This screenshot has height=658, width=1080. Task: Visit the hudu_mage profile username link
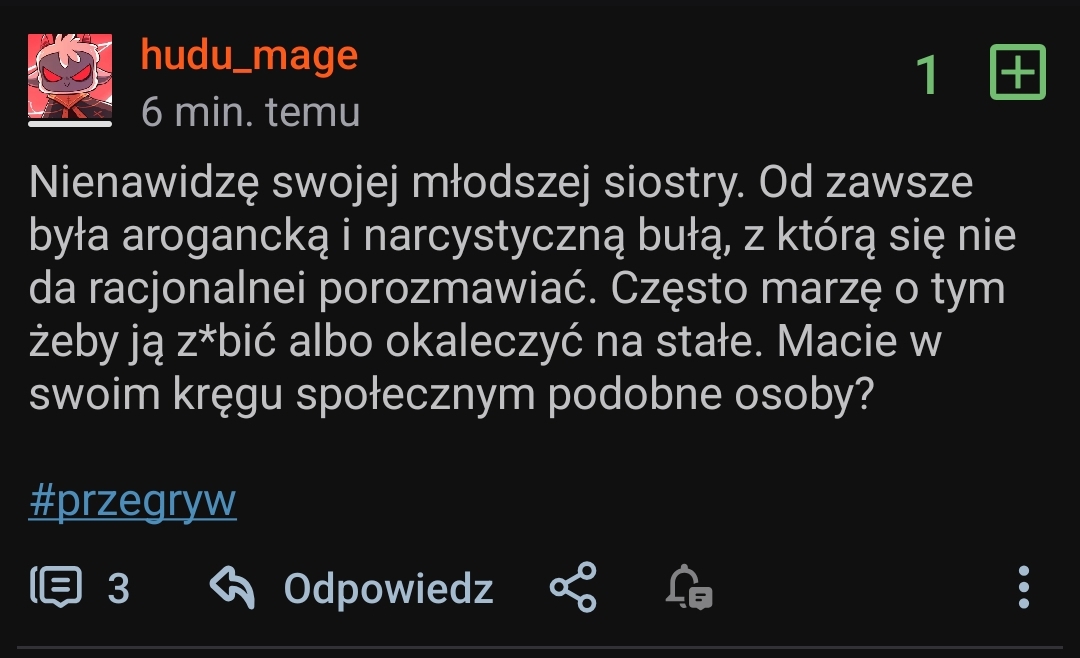[249, 55]
